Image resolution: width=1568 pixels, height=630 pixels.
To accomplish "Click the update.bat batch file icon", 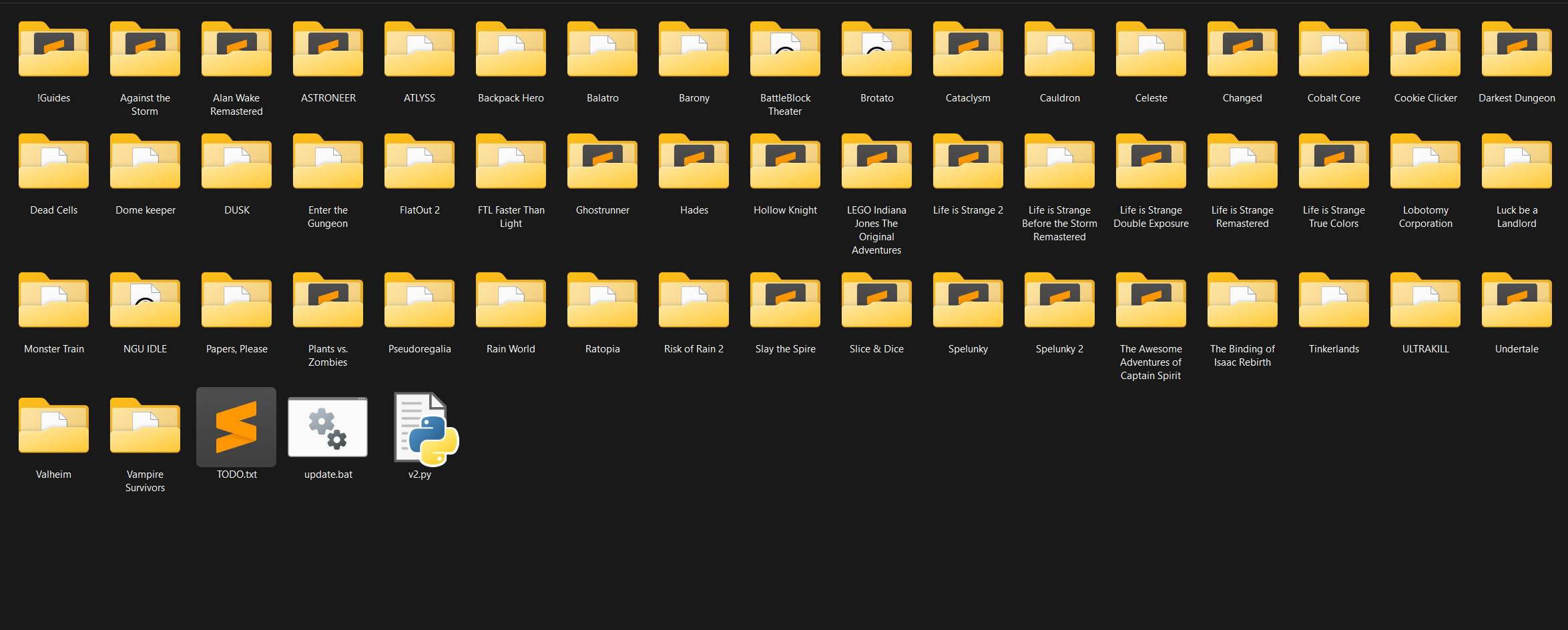I will [x=328, y=427].
